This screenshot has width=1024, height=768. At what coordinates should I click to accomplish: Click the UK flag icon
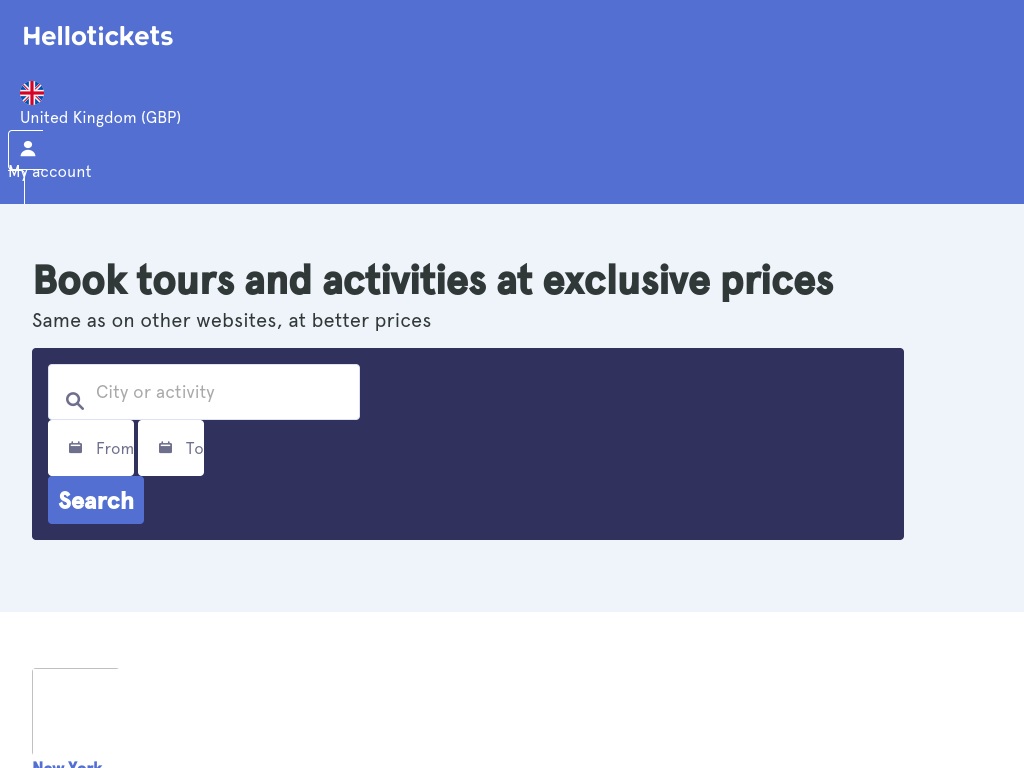tap(32, 93)
